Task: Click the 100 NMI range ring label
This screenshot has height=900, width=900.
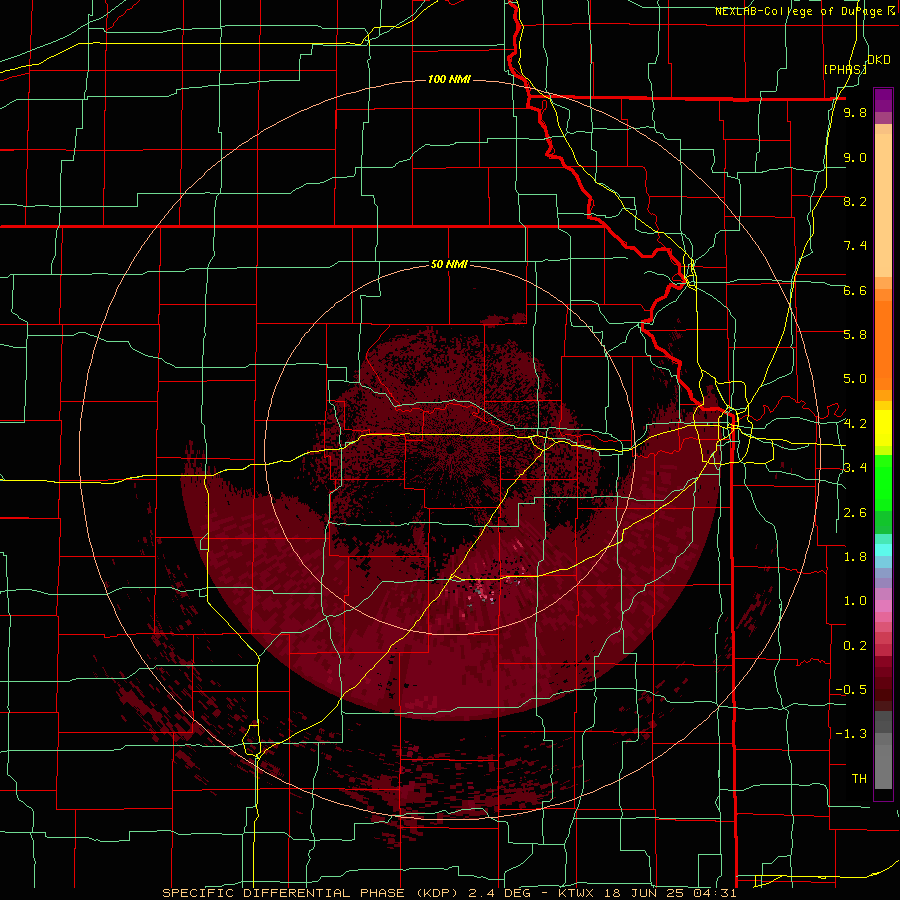Action: [449, 79]
